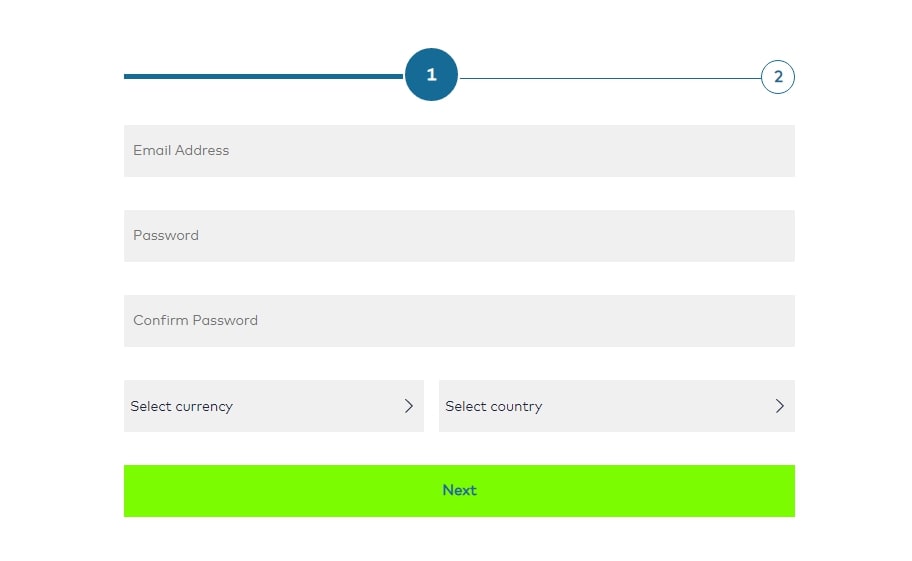912x561 pixels.
Task: Click the number 2 in the outlined circle
Action: click(778, 77)
